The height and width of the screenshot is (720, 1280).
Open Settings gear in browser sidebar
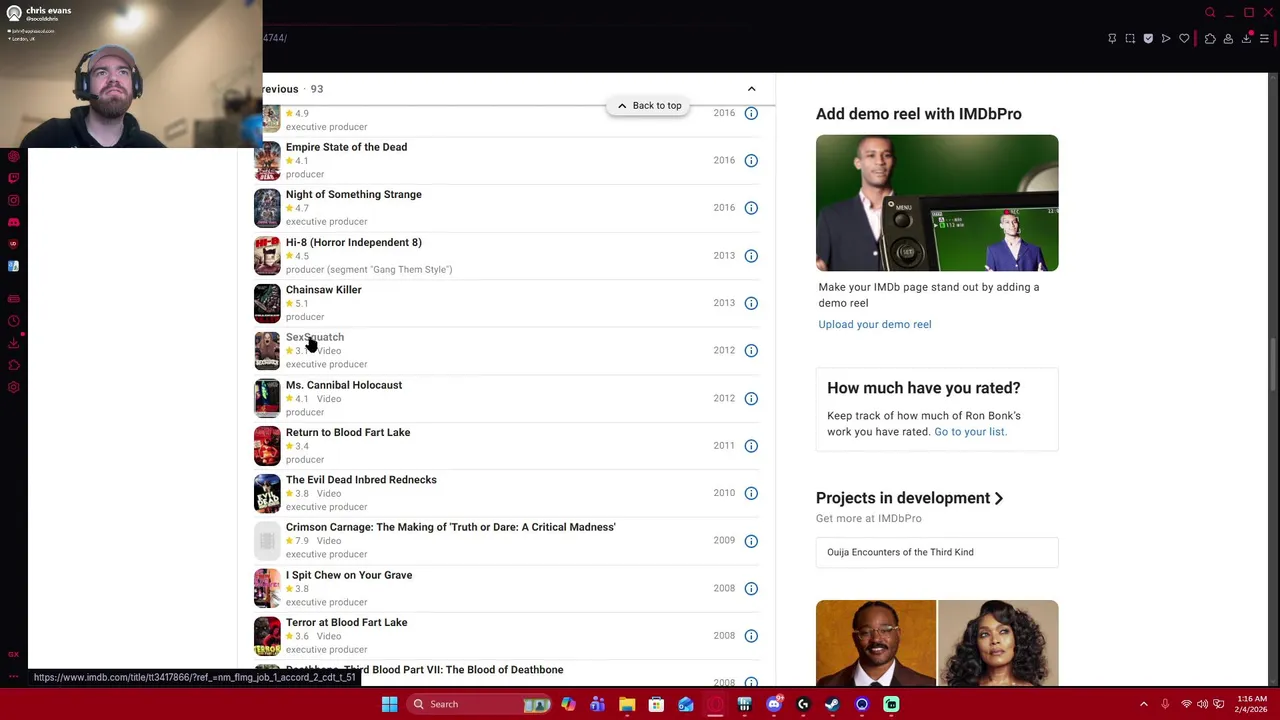pos(13,387)
